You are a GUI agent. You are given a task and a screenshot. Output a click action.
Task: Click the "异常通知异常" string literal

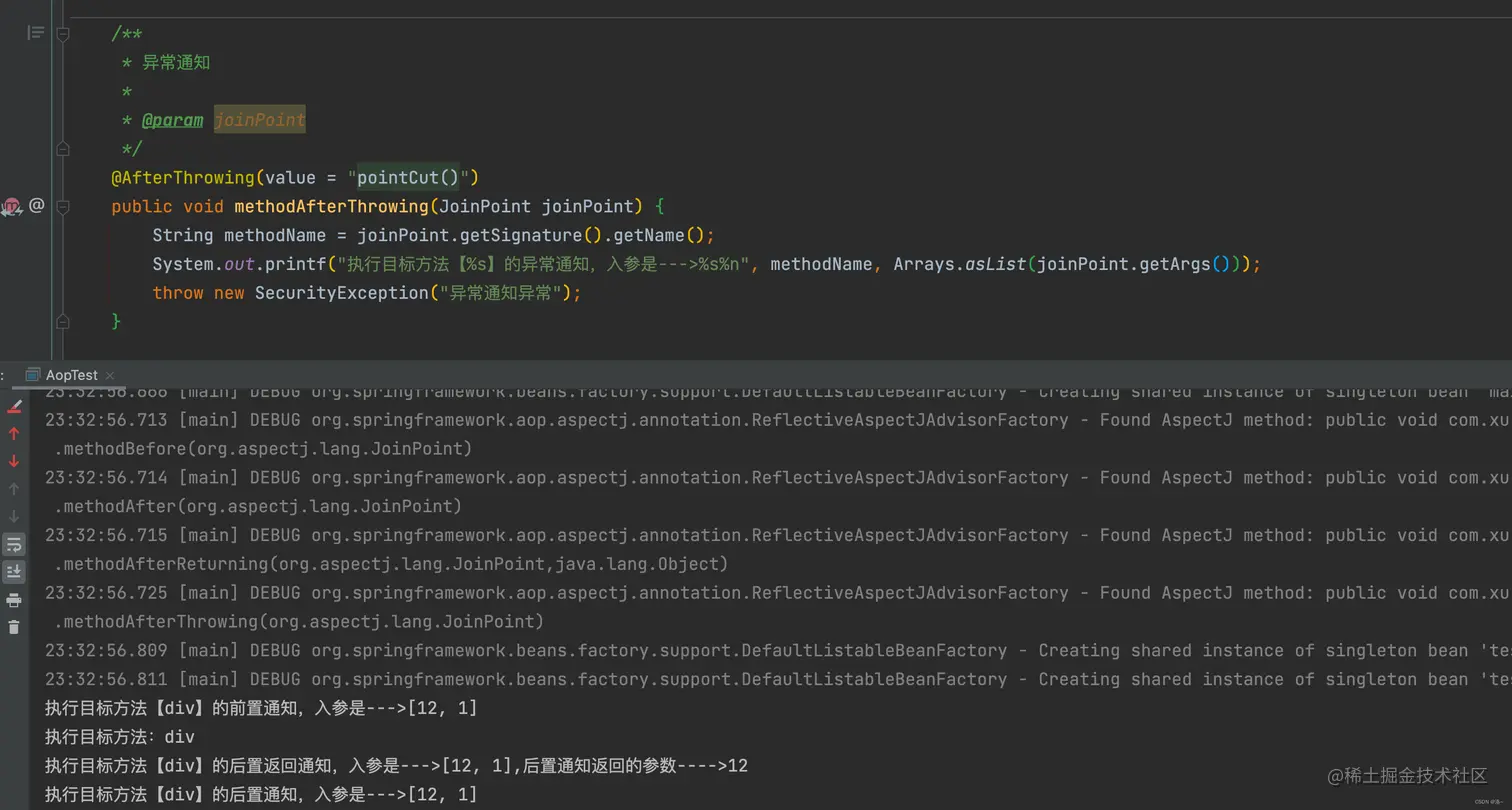499,293
